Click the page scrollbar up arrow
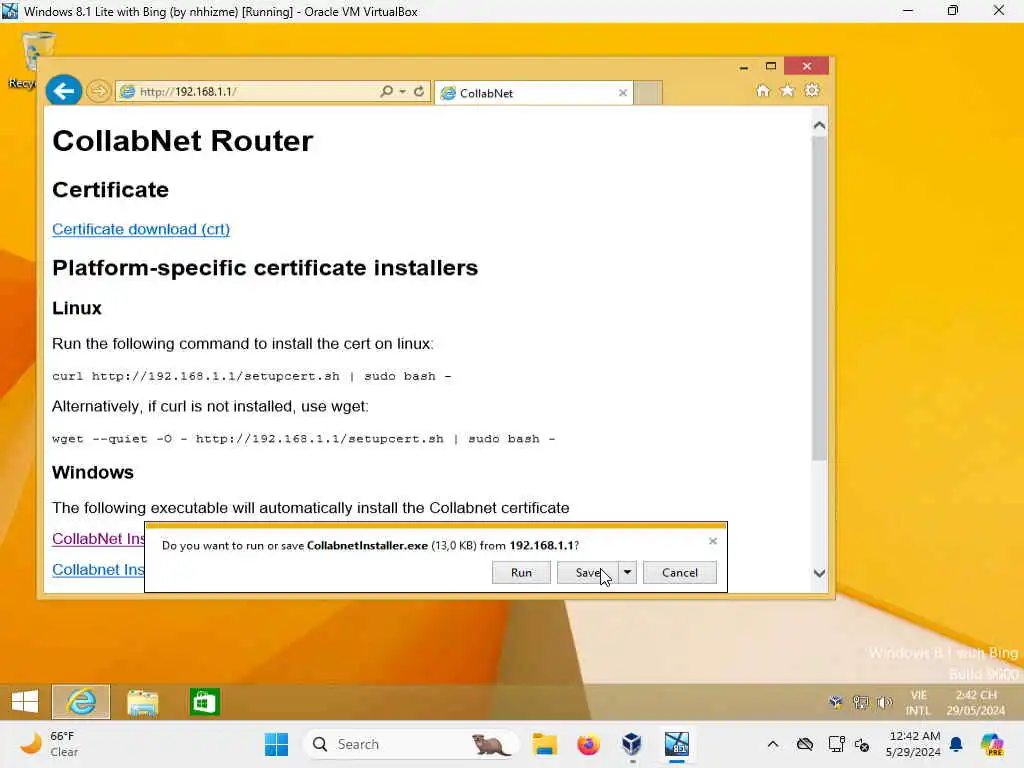1024x768 pixels. click(x=820, y=125)
